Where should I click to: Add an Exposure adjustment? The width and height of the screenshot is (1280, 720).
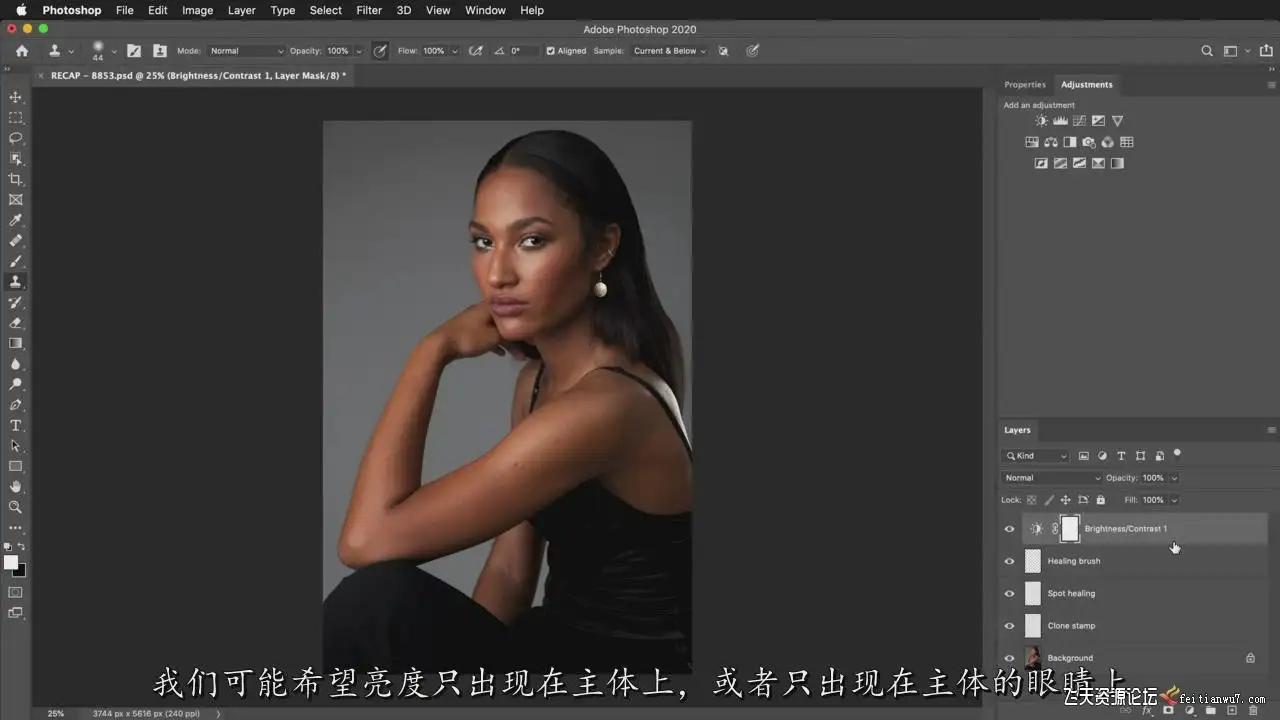(1098, 121)
